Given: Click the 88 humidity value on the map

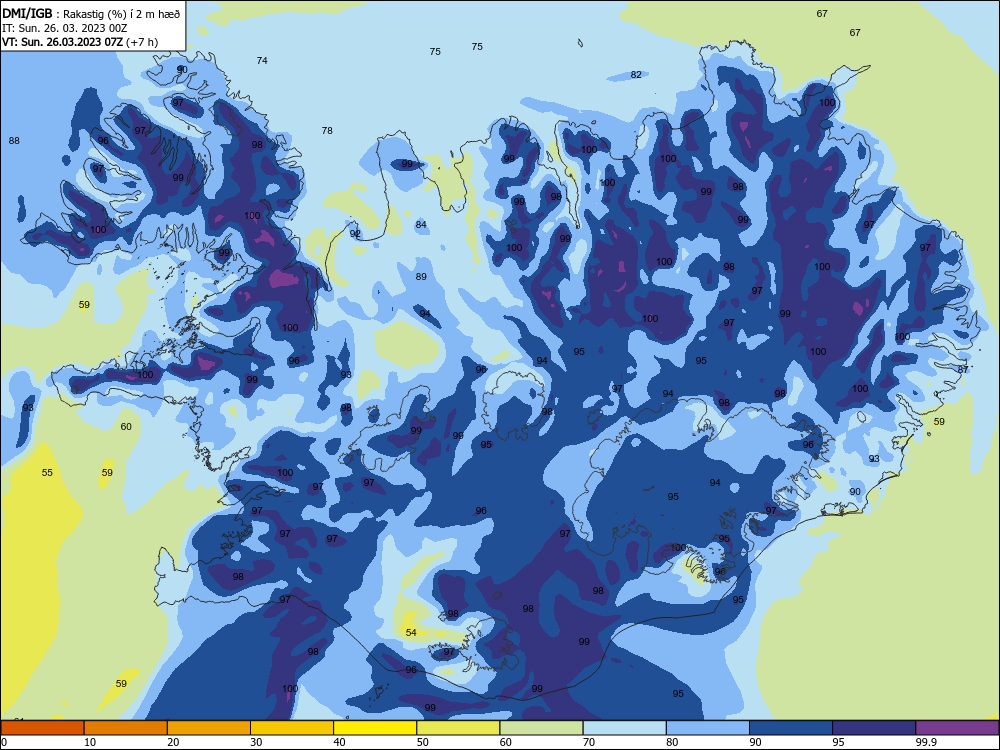Looking at the screenshot, I should pos(14,140).
